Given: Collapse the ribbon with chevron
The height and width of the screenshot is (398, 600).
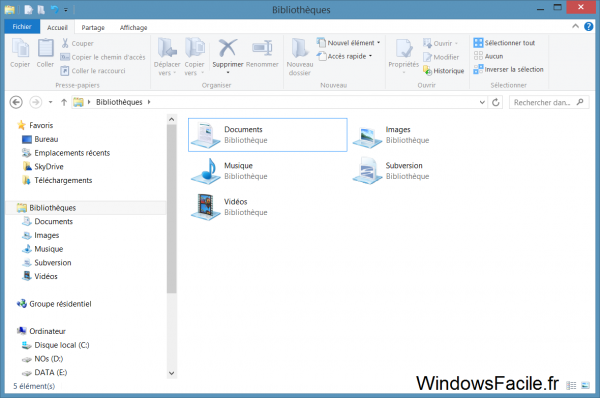Looking at the screenshot, I should 575,26.
